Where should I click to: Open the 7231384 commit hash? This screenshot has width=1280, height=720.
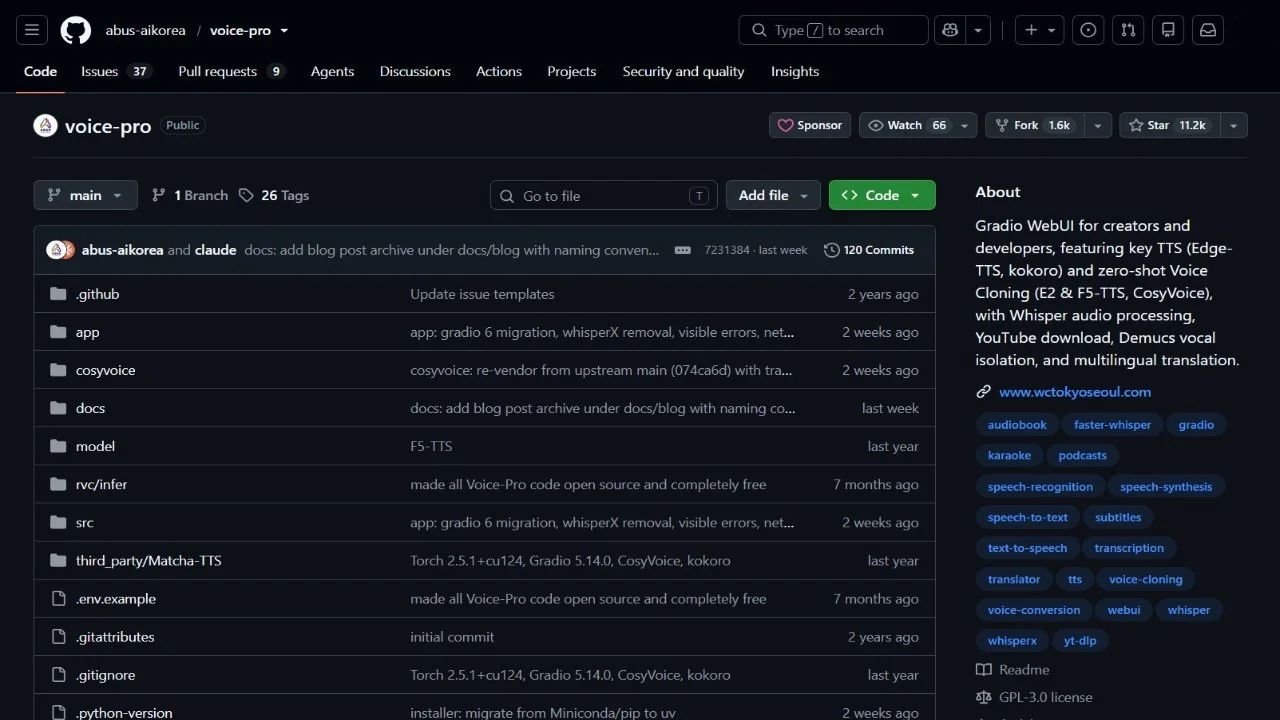pyautogui.click(x=727, y=250)
